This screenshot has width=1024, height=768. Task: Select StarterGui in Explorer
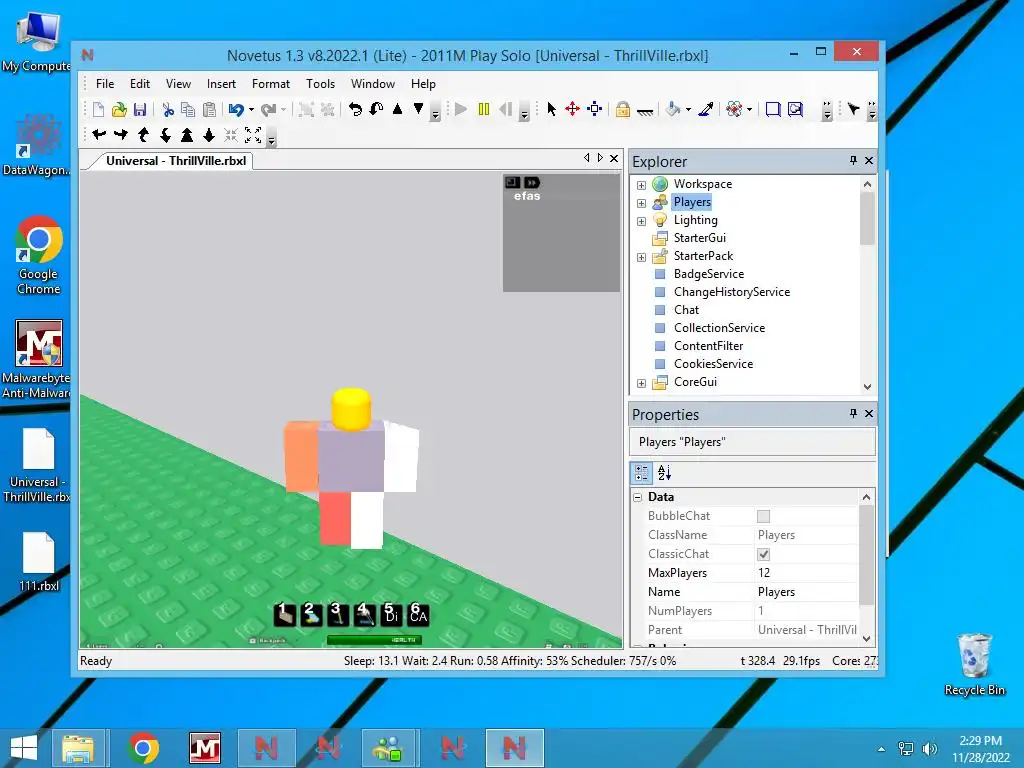pyautogui.click(x=699, y=238)
